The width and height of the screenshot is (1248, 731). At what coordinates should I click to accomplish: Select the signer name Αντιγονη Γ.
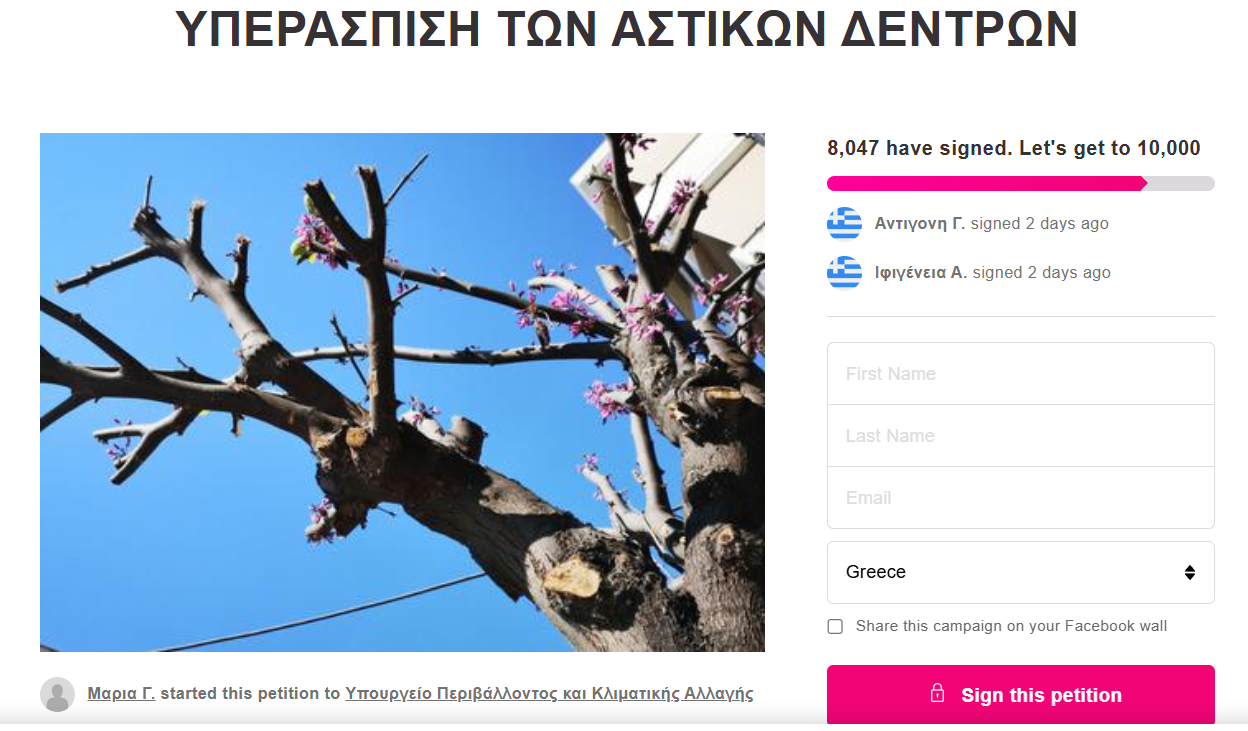click(919, 224)
